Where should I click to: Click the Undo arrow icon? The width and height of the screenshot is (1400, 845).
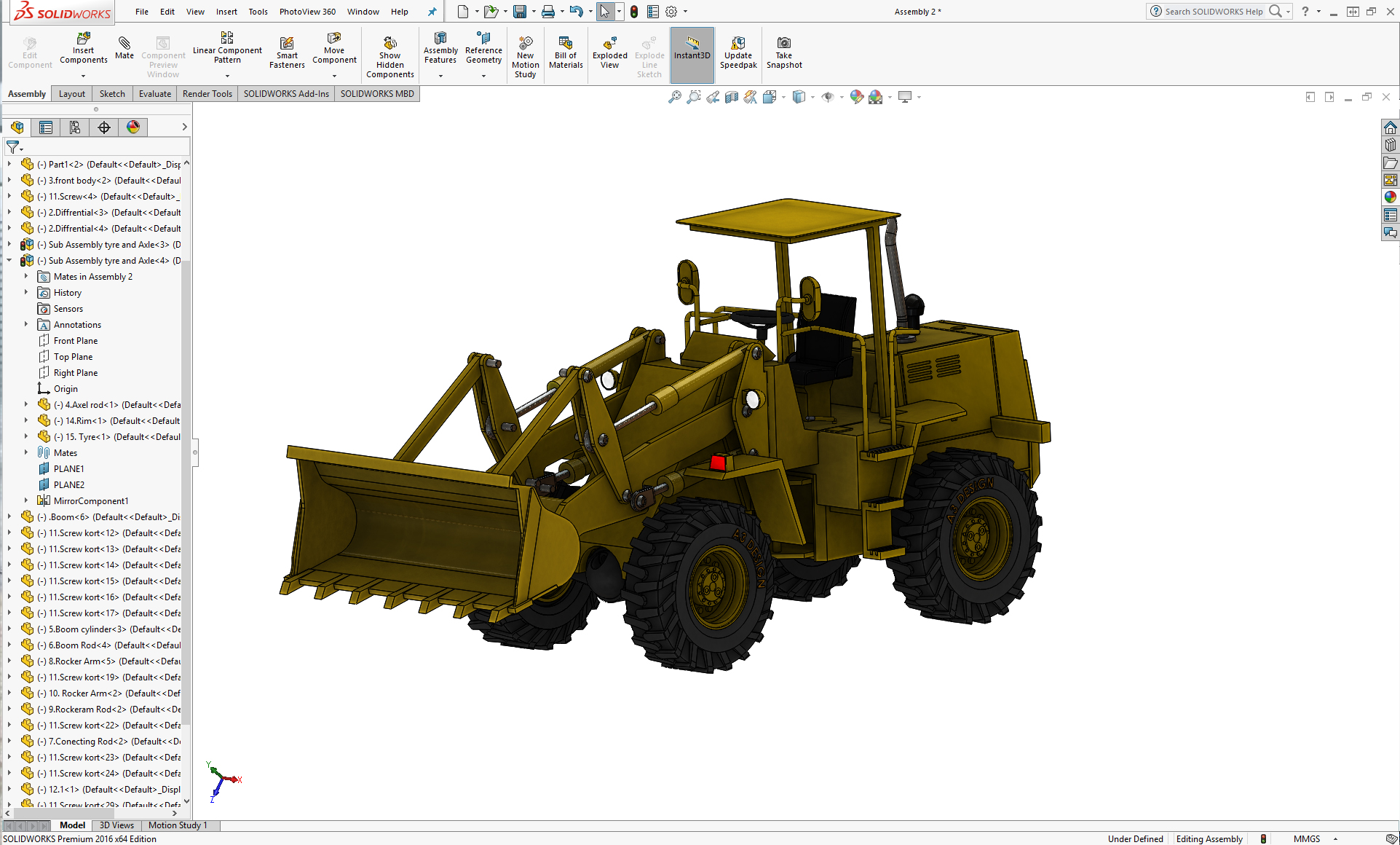(x=576, y=12)
